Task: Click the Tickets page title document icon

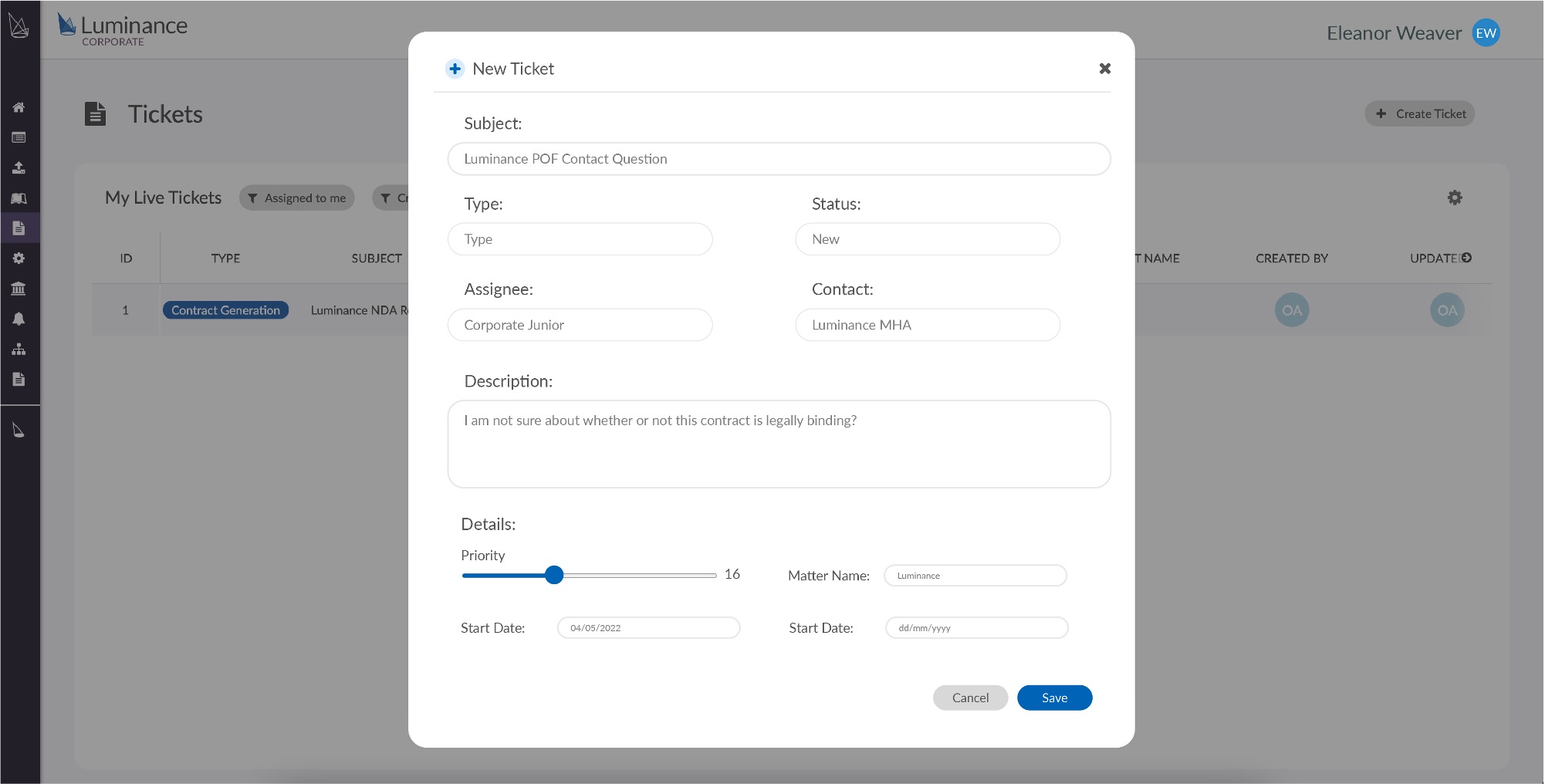Action: 95,114
